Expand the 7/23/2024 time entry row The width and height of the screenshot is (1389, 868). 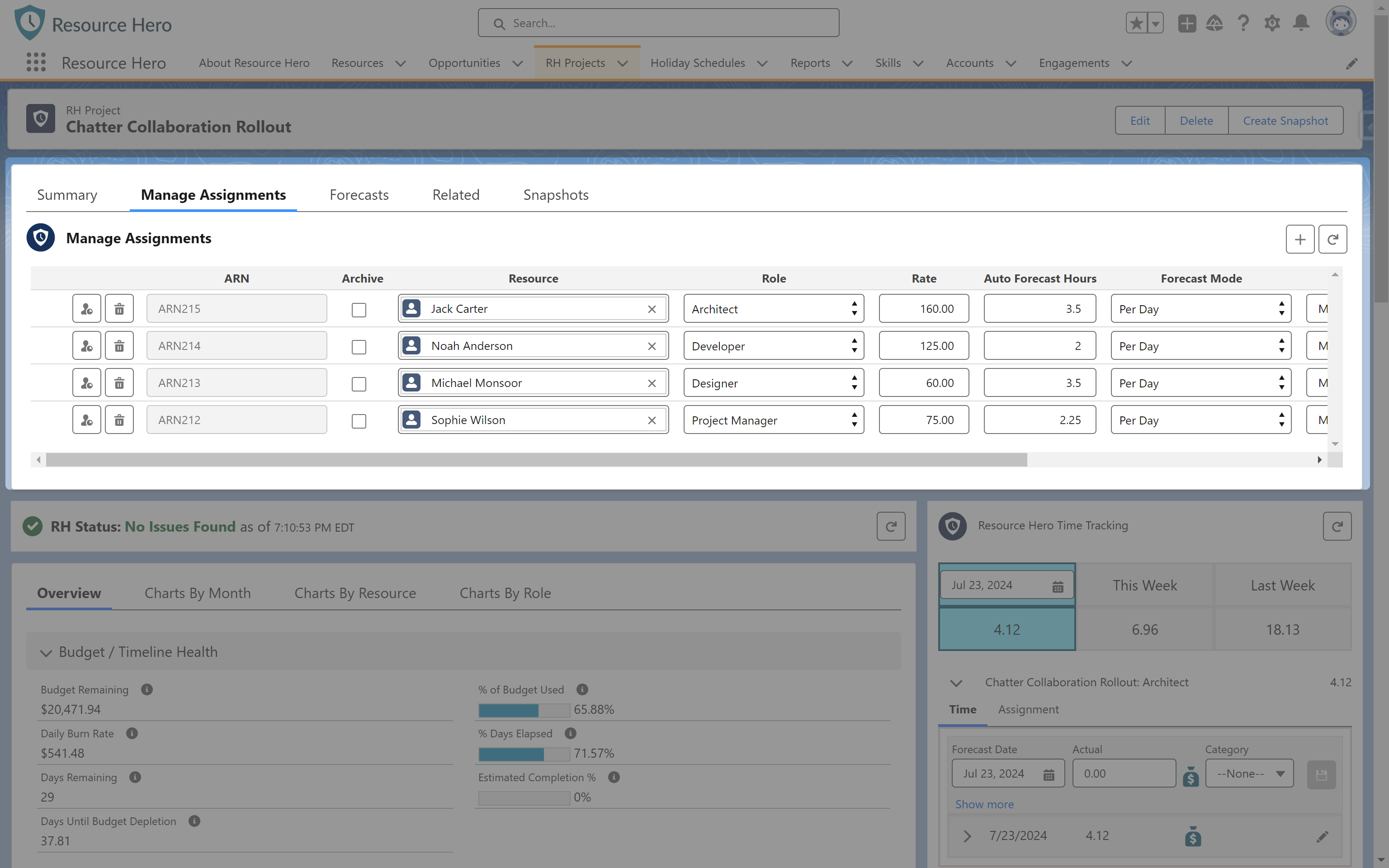tap(967, 836)
